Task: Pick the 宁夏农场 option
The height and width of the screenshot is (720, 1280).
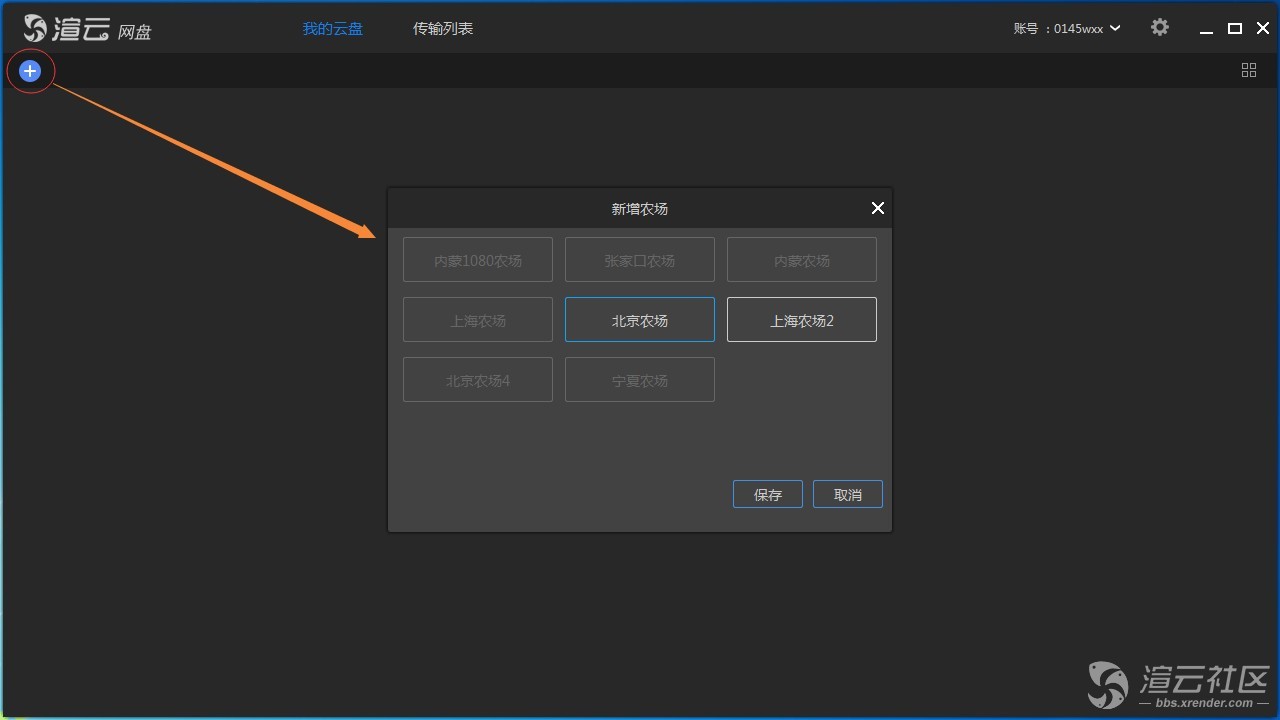Action: click(x=640, y=380)
